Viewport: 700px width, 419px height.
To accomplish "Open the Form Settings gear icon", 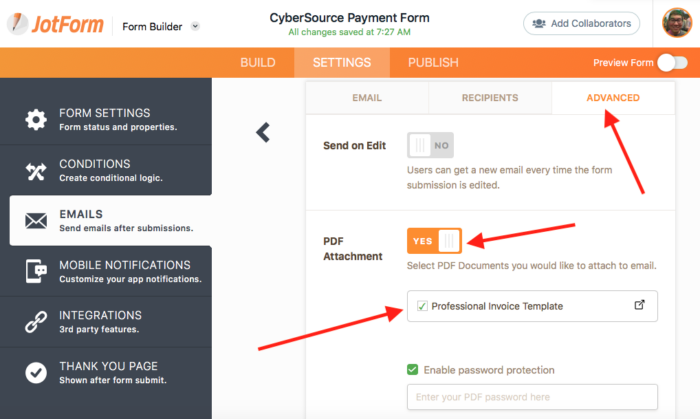I will (x=36, y=120).
